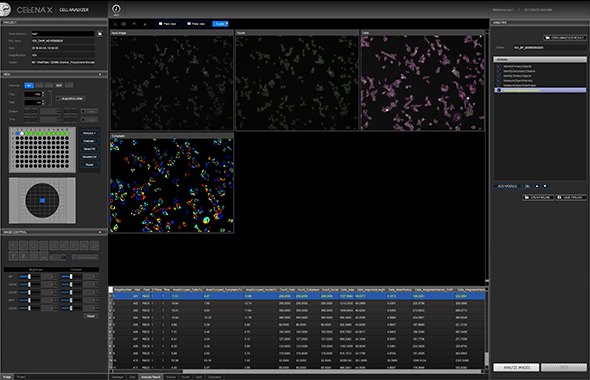This screenshot has width=590, height=380.
Task: Select the white well in the plate map
Action: point(22,134)
